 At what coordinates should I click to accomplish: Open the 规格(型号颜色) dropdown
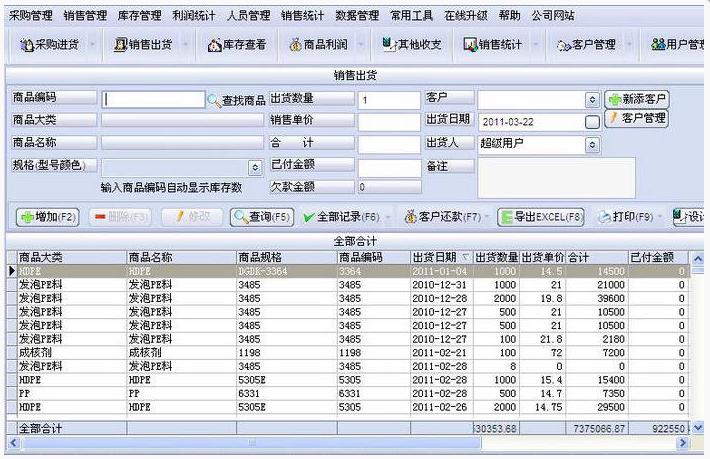[x=255, y=168]
